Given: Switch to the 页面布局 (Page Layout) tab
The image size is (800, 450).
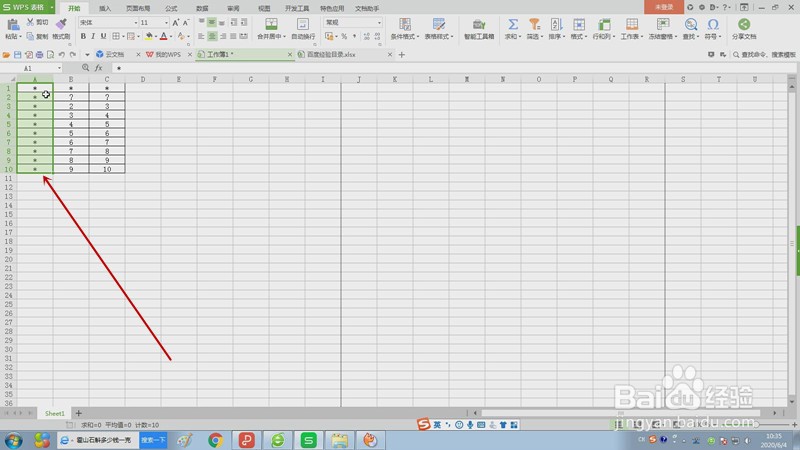Looking at the screenshot, I should point(138,8).
